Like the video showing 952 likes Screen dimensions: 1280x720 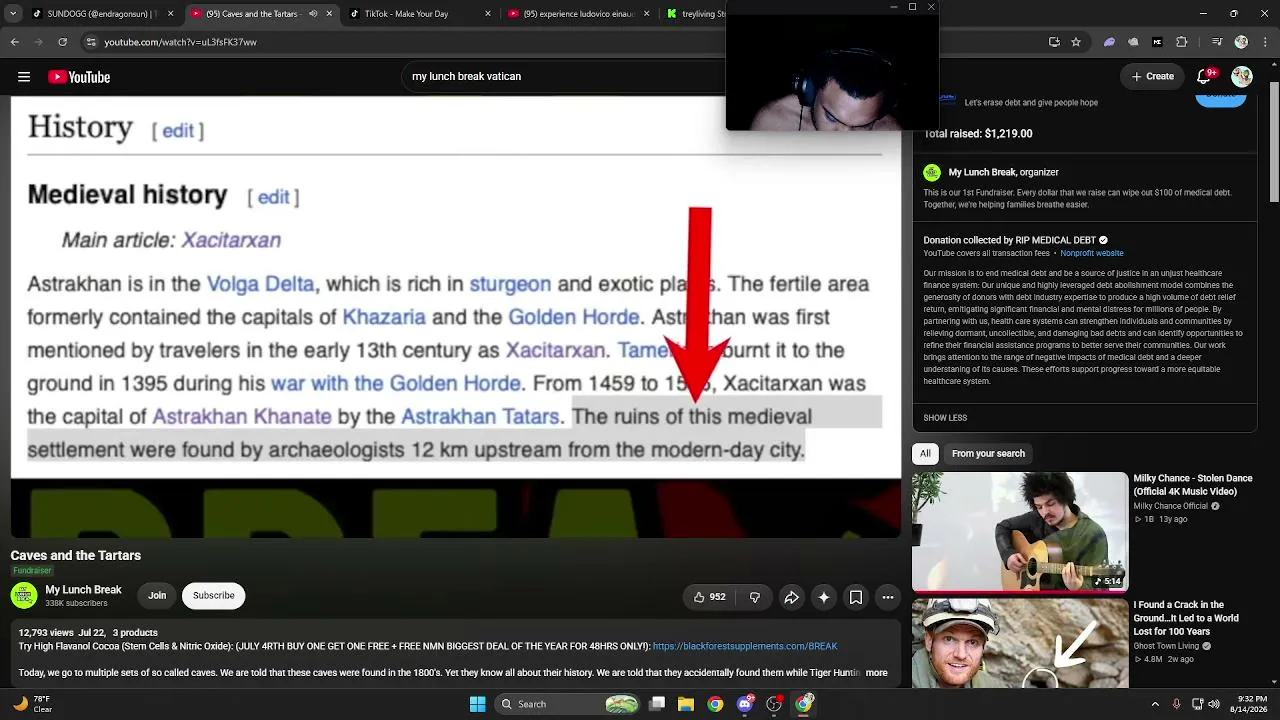point(710,597)
